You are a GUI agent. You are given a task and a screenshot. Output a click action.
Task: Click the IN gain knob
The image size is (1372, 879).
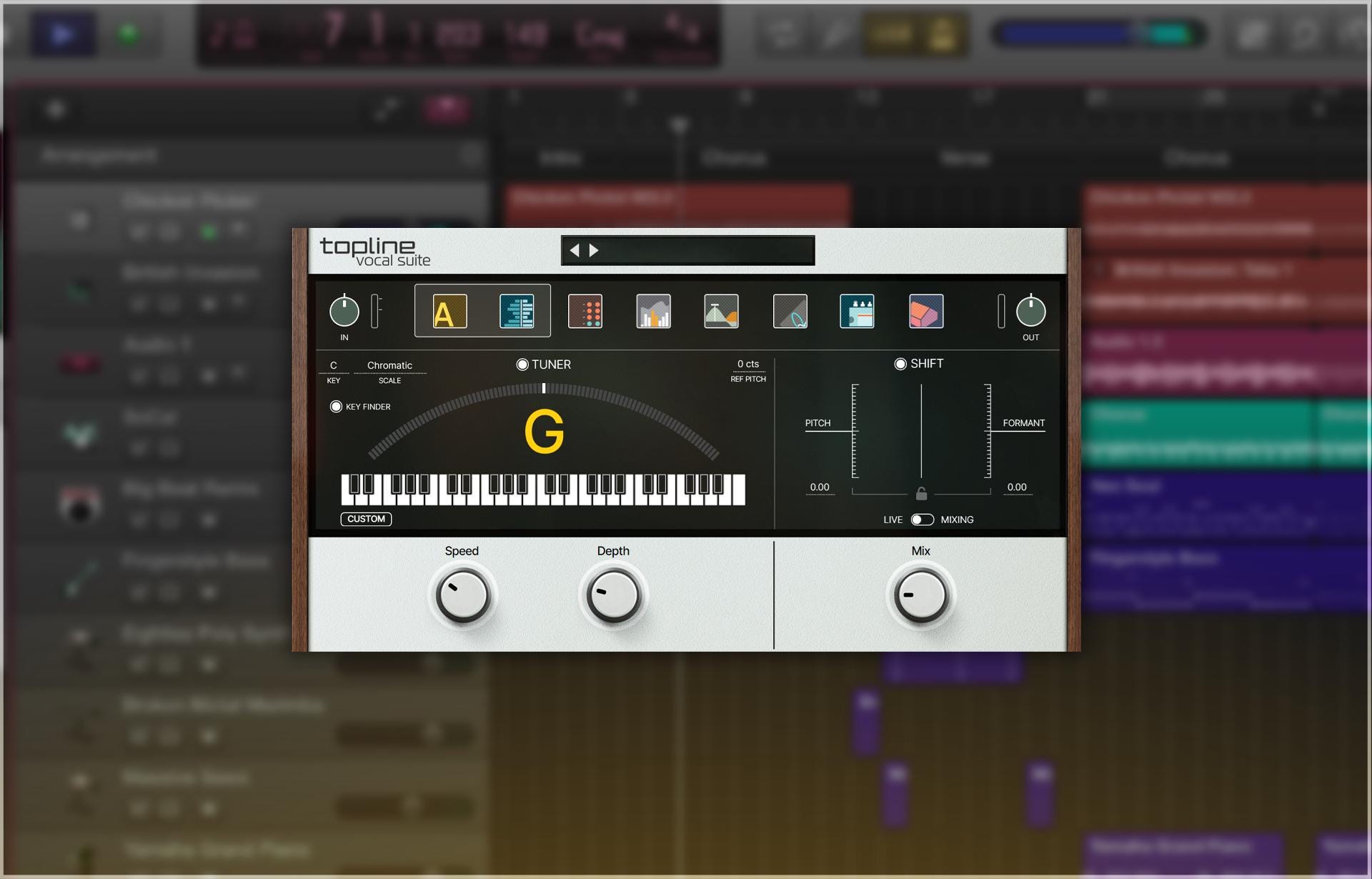(344, 312)
